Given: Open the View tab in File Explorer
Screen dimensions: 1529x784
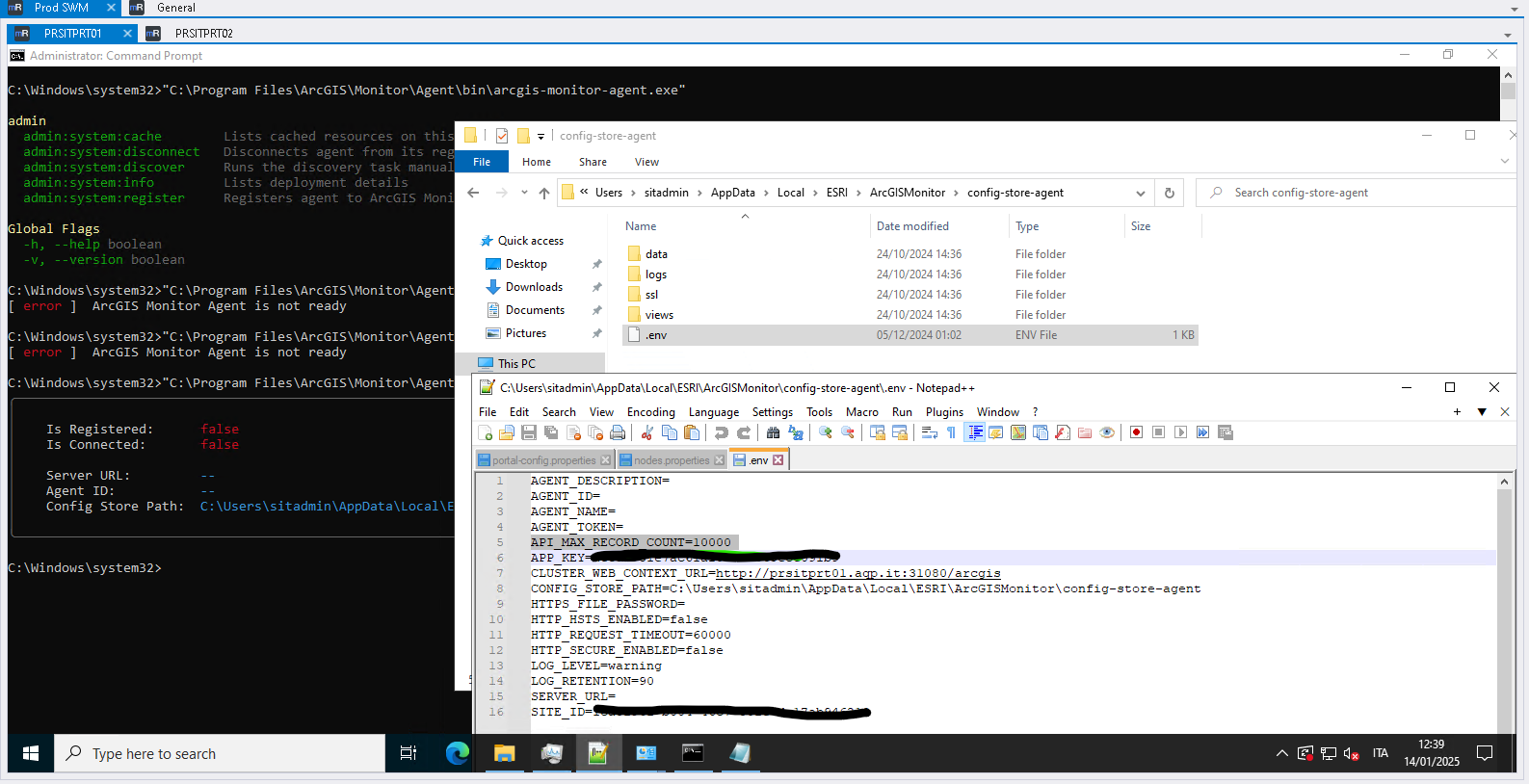Looking at the screenshot, I should coord(646,162).
